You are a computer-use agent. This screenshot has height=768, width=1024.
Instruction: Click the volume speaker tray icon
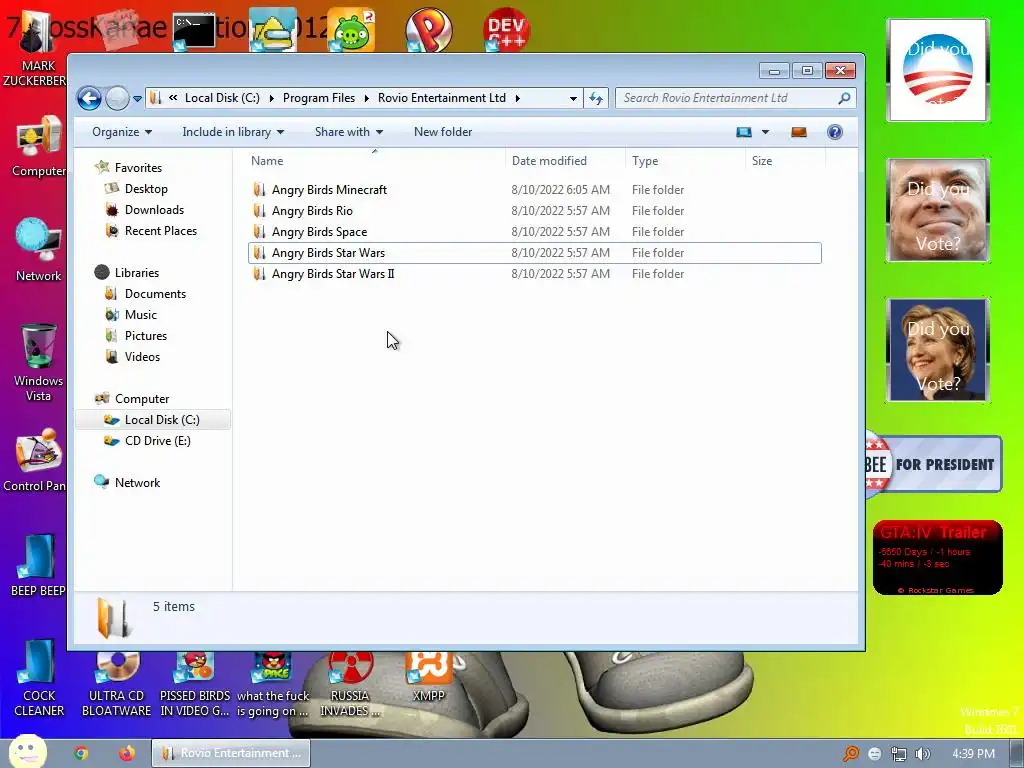coord(923,754)
